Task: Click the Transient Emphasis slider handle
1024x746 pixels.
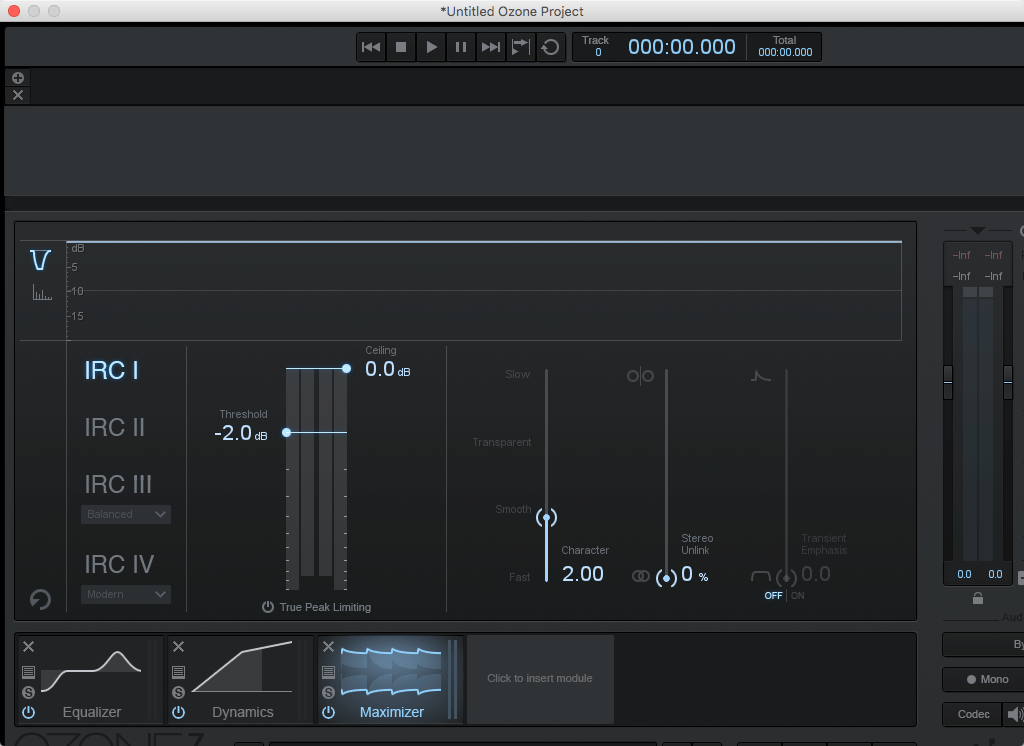Action: 786,578
